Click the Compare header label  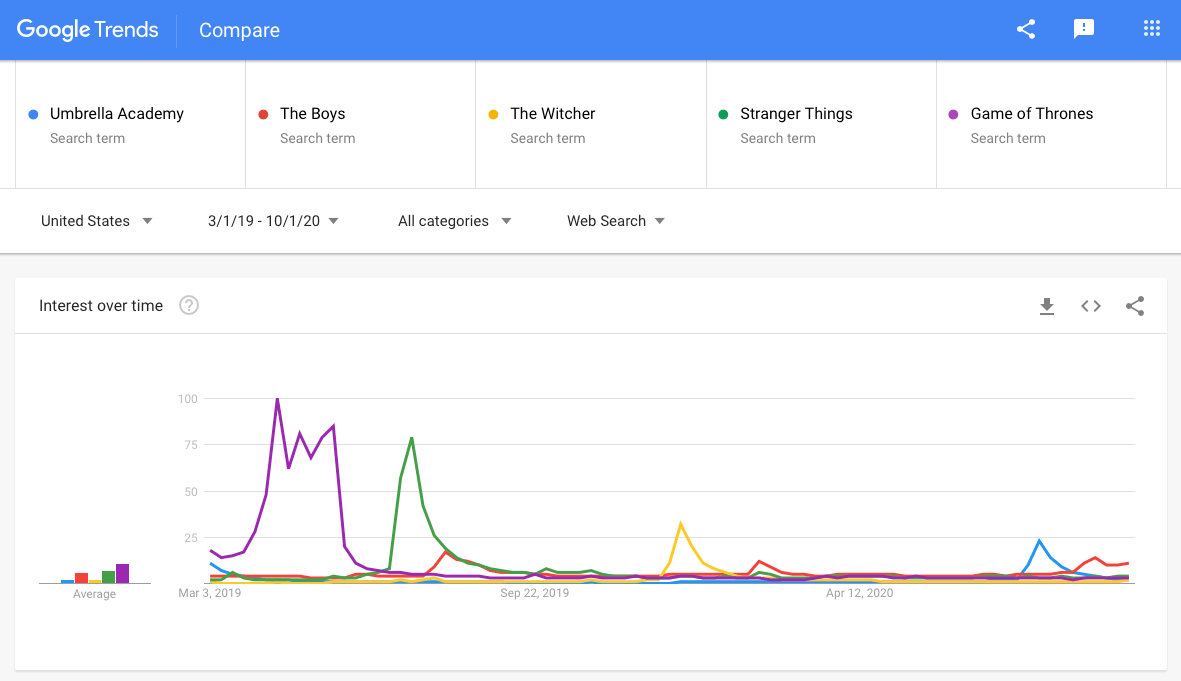click(239, 30)
